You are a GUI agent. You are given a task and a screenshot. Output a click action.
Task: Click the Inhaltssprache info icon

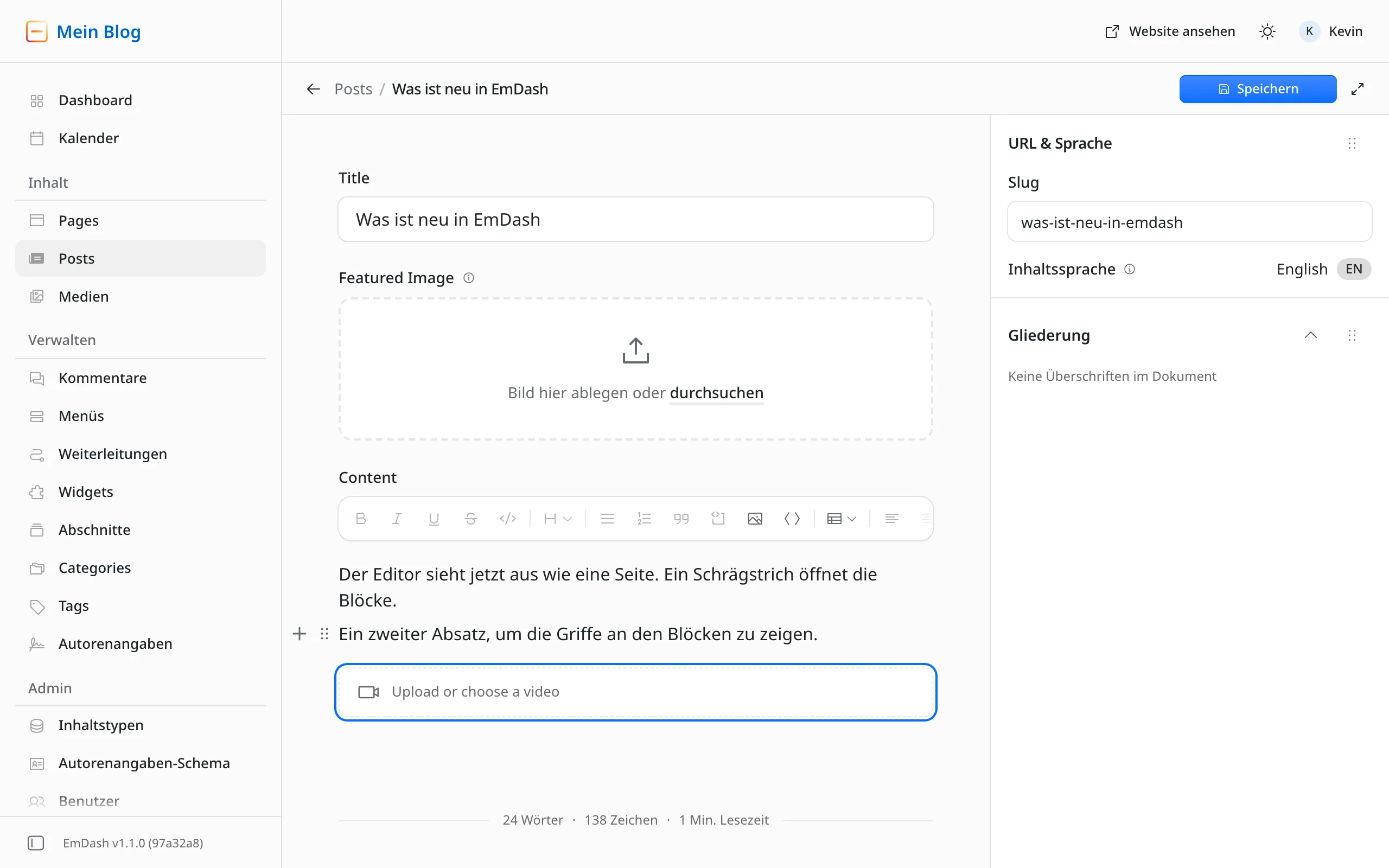1130,269
